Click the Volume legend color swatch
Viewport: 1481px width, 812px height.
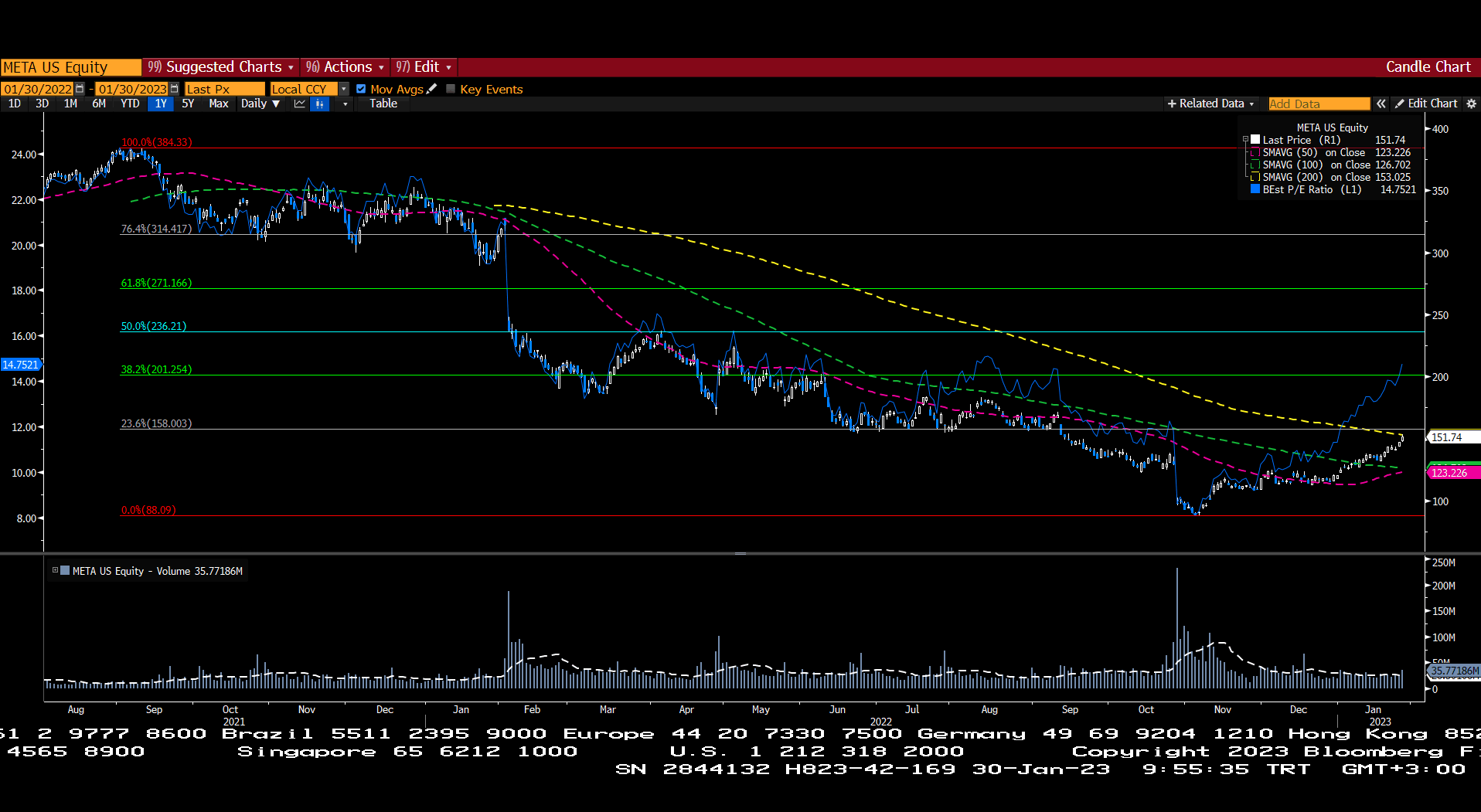coord(65,571)
